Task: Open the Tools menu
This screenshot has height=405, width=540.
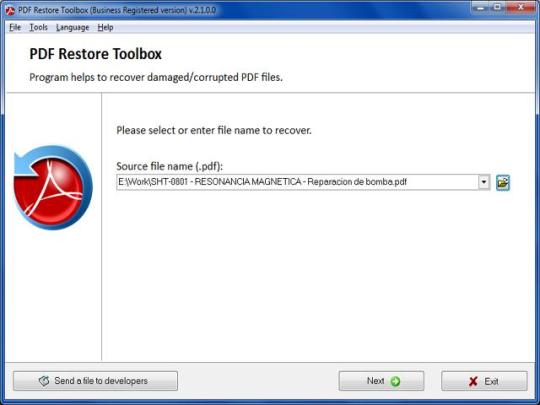Action: [38, 28]
